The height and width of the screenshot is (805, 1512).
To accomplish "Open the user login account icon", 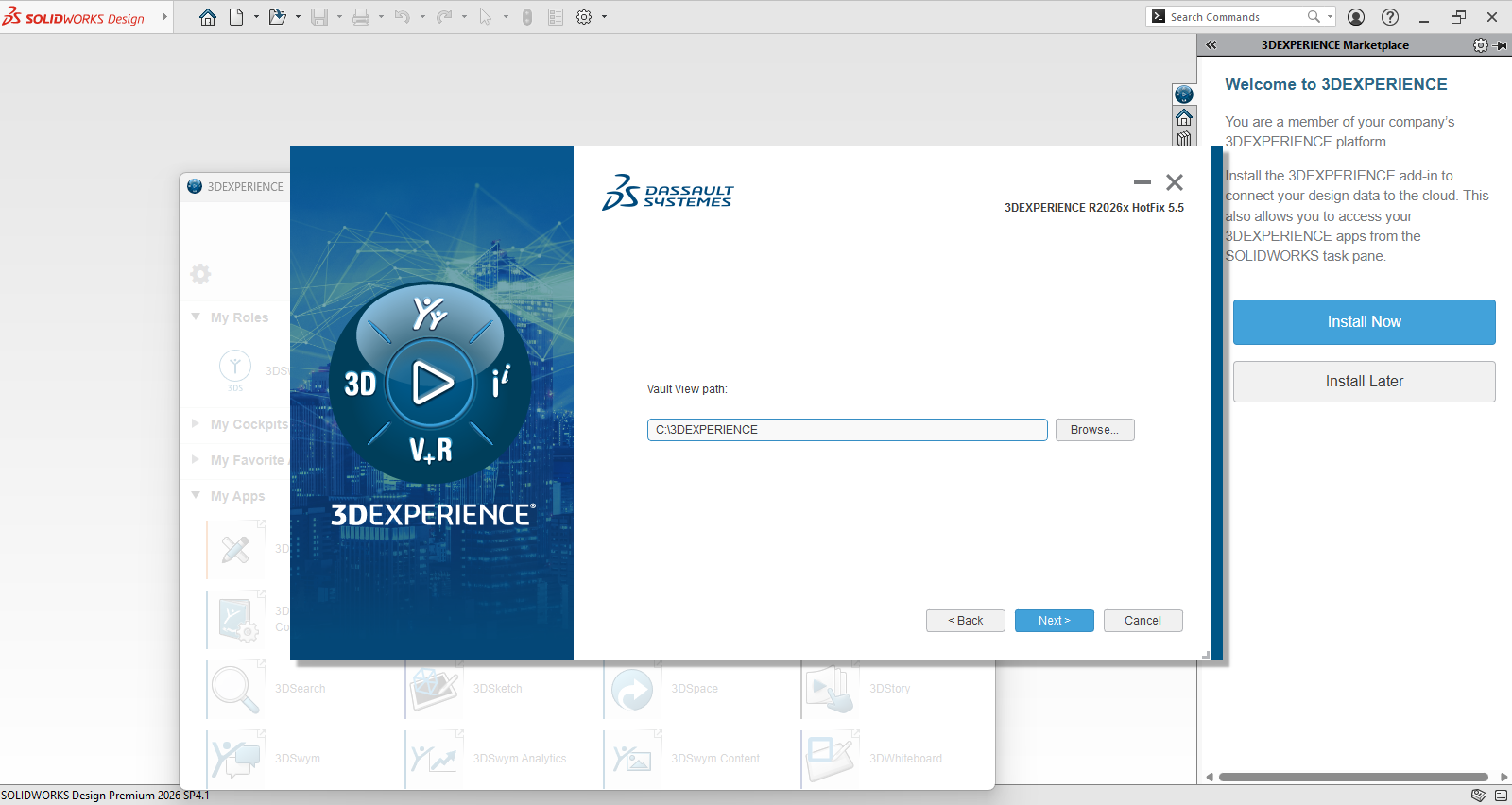I will 1356,17.
